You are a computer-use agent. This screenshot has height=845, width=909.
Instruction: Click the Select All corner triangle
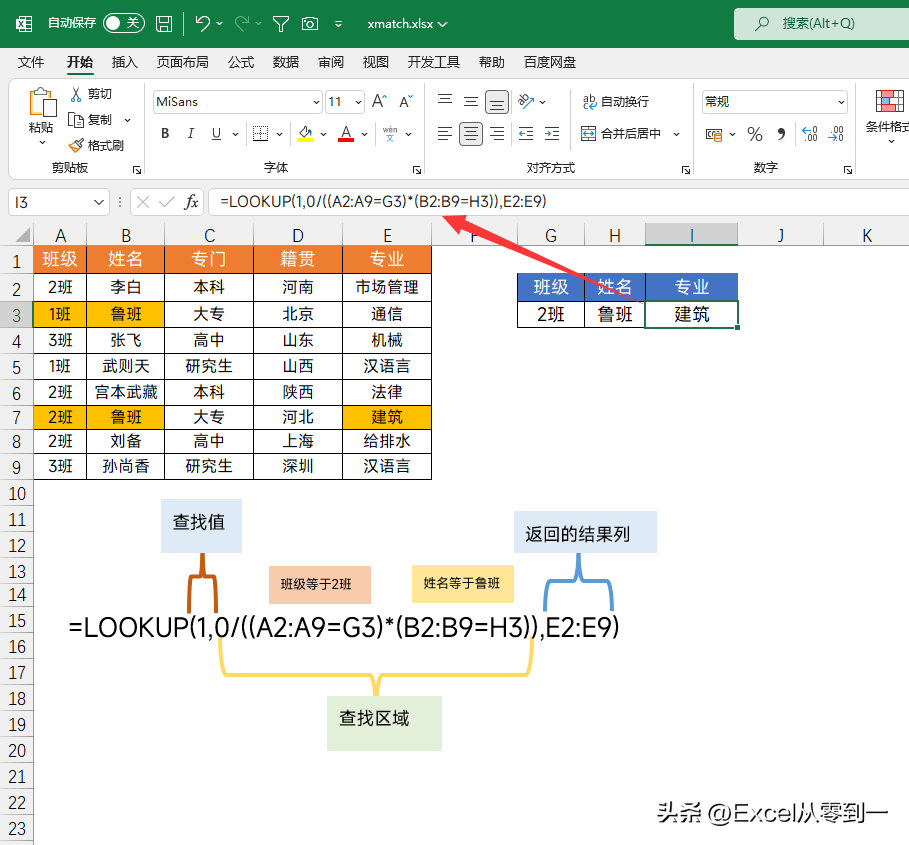[x=22, y=235]
